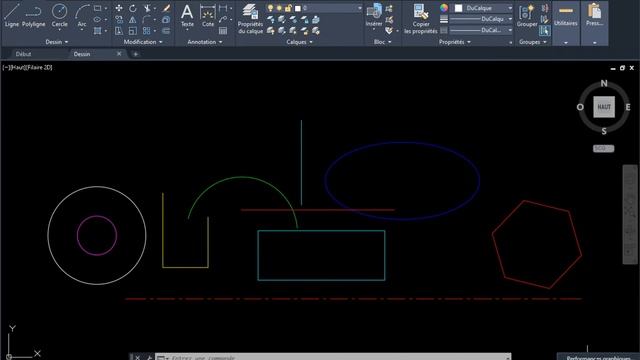
Task: Toggle layer on/off light bulb
Action: click(x=270, y=8)
